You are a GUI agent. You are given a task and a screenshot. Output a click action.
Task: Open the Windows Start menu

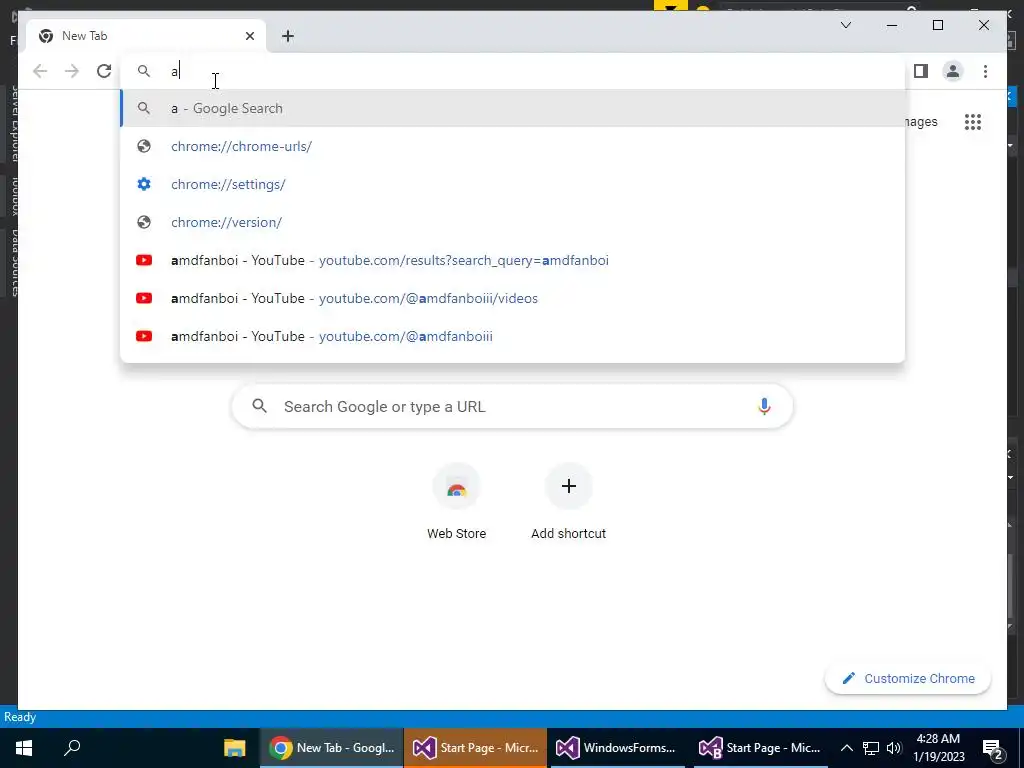point(24,748)
